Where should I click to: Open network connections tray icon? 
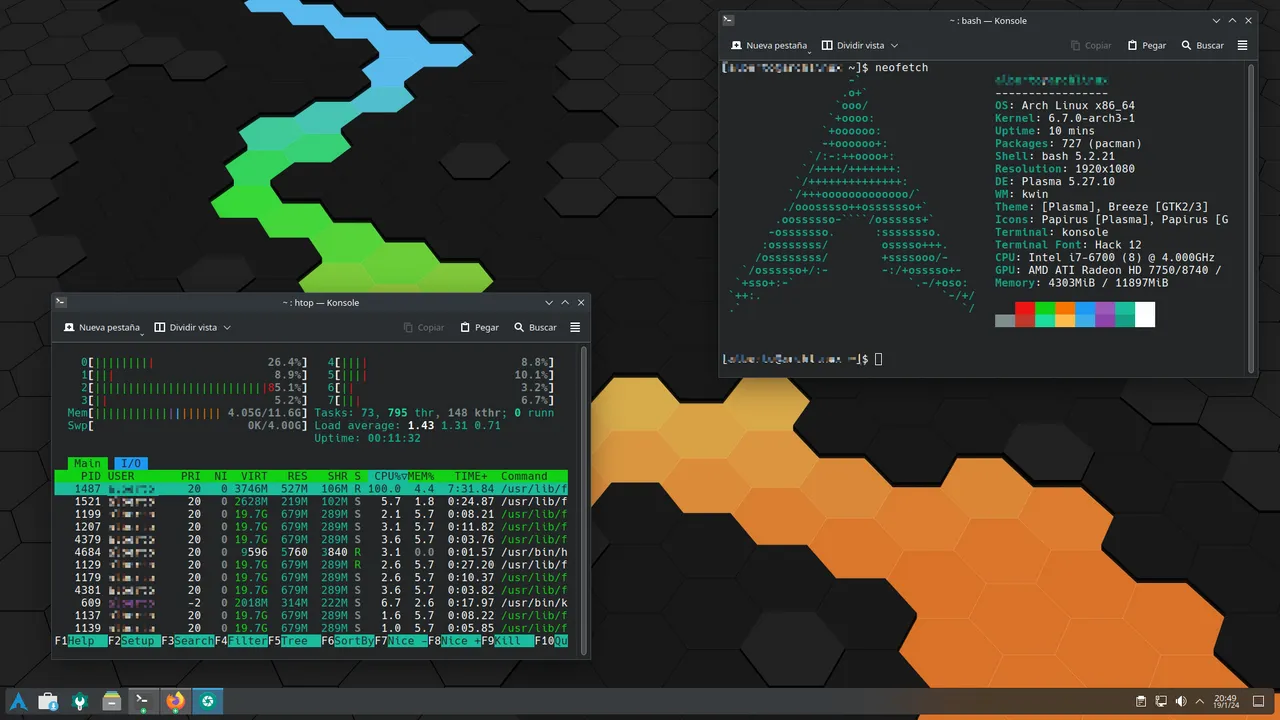(x=1161, y=701)
